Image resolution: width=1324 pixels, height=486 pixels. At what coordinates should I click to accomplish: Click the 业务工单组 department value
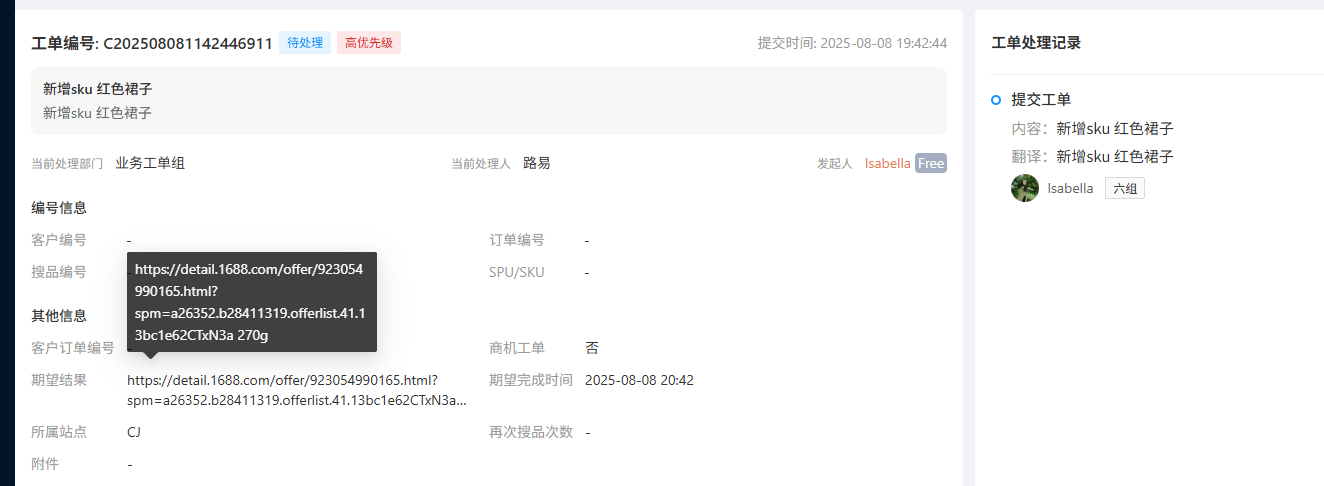pyautogui.click(x=150, y=163)
